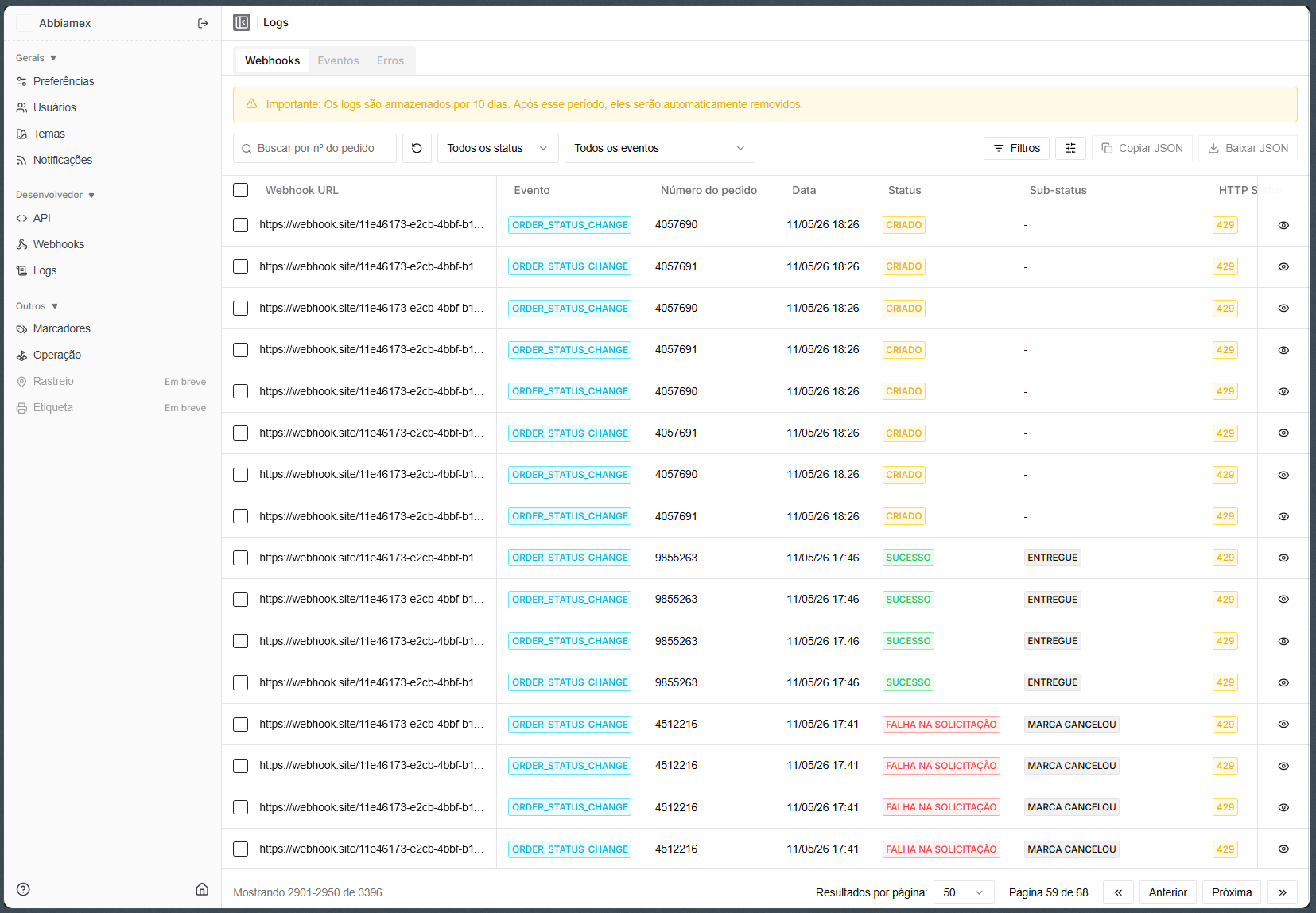Go to Usuários in the sidebar
1316x913 pixels.
tap(55, 107)
